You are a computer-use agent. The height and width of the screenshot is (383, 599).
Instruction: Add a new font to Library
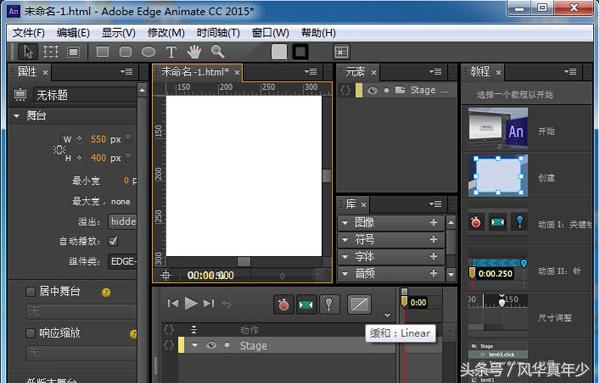coord(434,256)
